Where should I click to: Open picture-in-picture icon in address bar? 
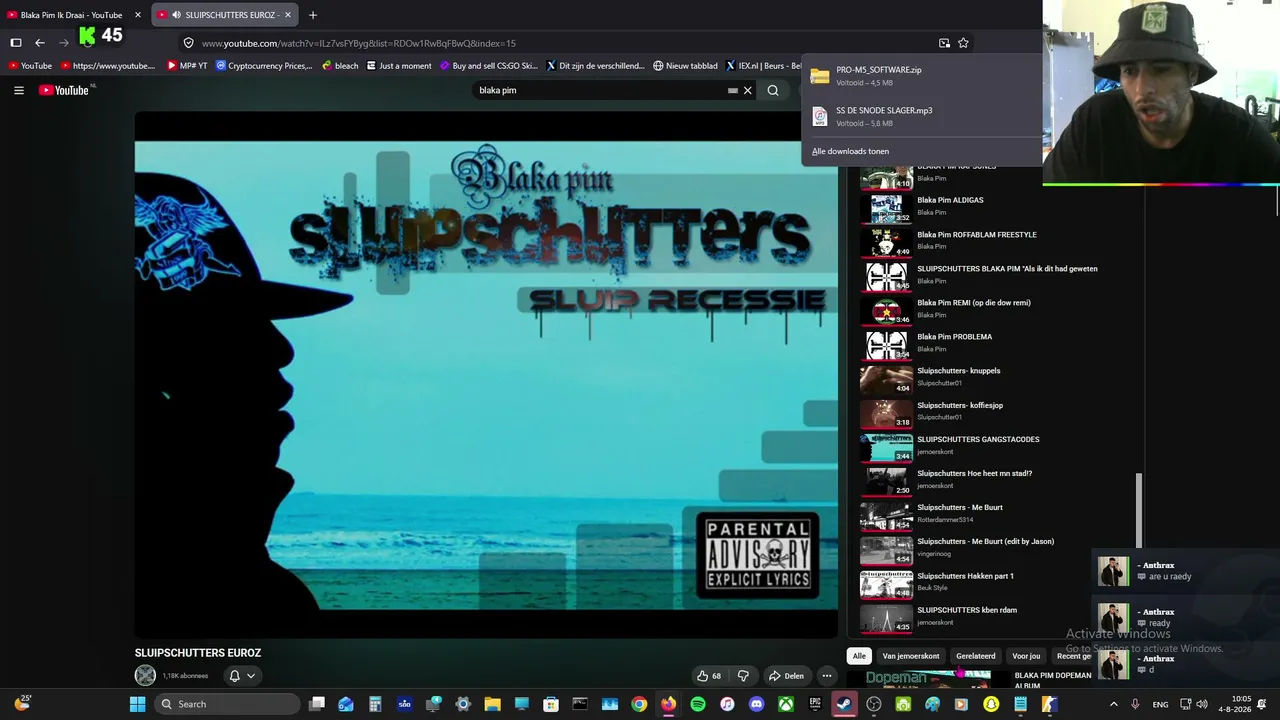point(944,43)
